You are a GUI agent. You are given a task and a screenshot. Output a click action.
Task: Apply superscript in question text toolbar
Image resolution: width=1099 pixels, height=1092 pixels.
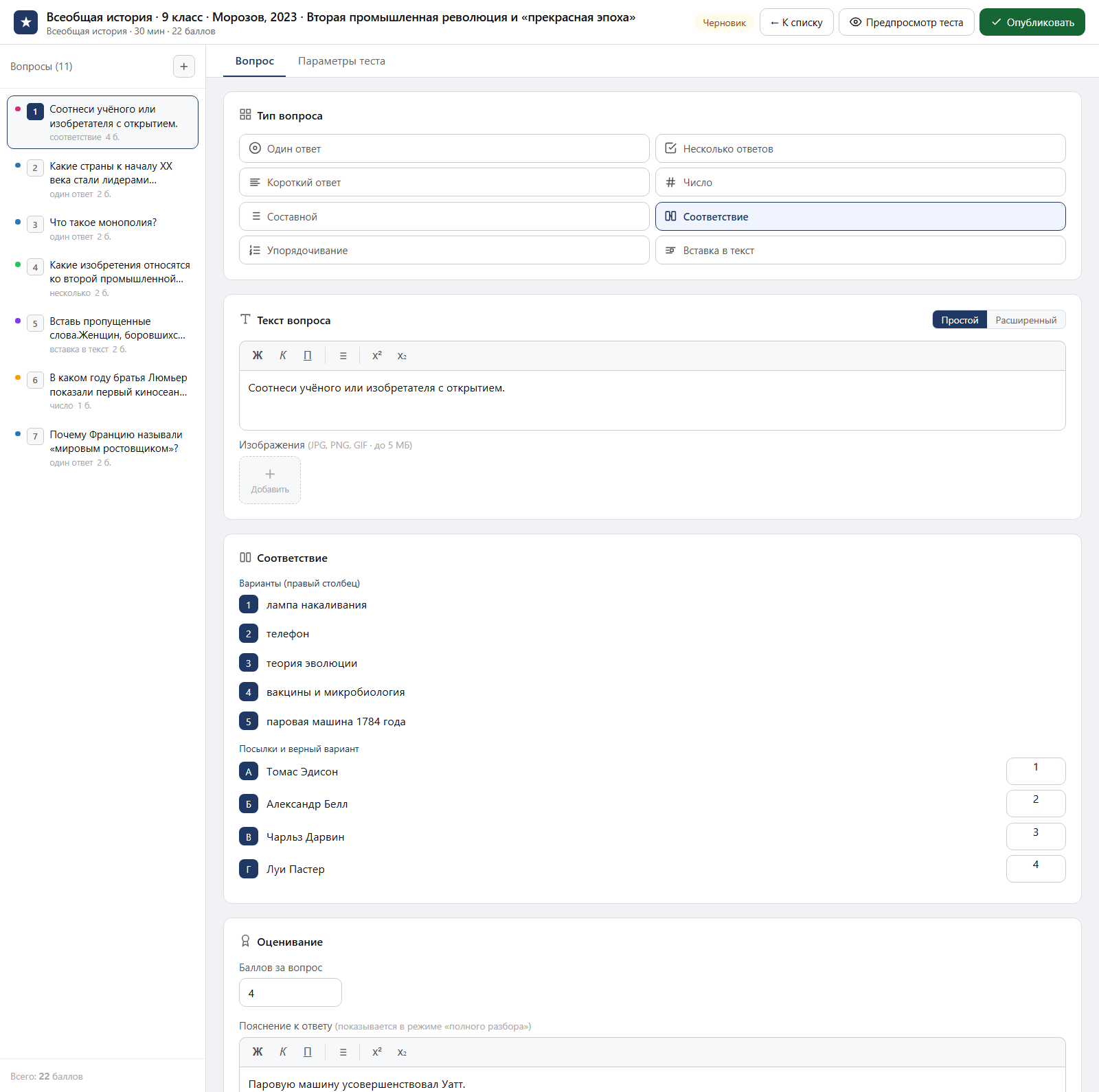(x=377, y=356)
